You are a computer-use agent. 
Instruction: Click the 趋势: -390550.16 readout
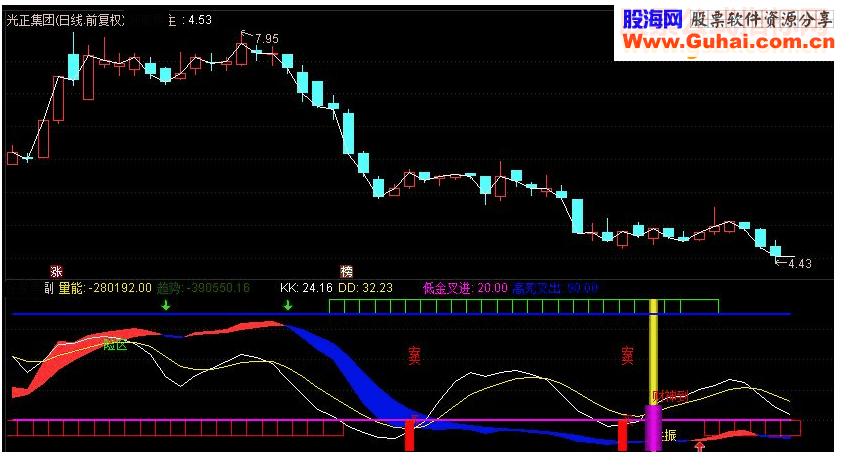(x=203, y=288)
